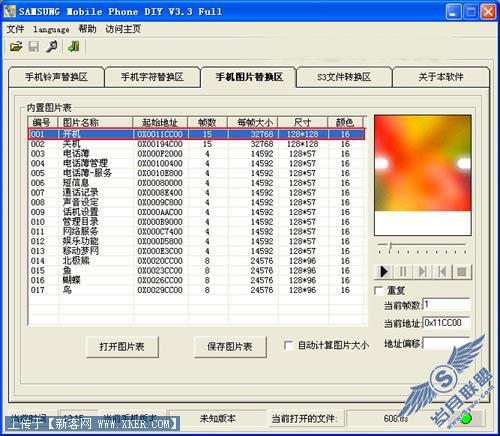Screen dimensions: 500x436
Task: Click the green exit door toolbar icon
Action: pyautogui.click(x=73, y=46)
